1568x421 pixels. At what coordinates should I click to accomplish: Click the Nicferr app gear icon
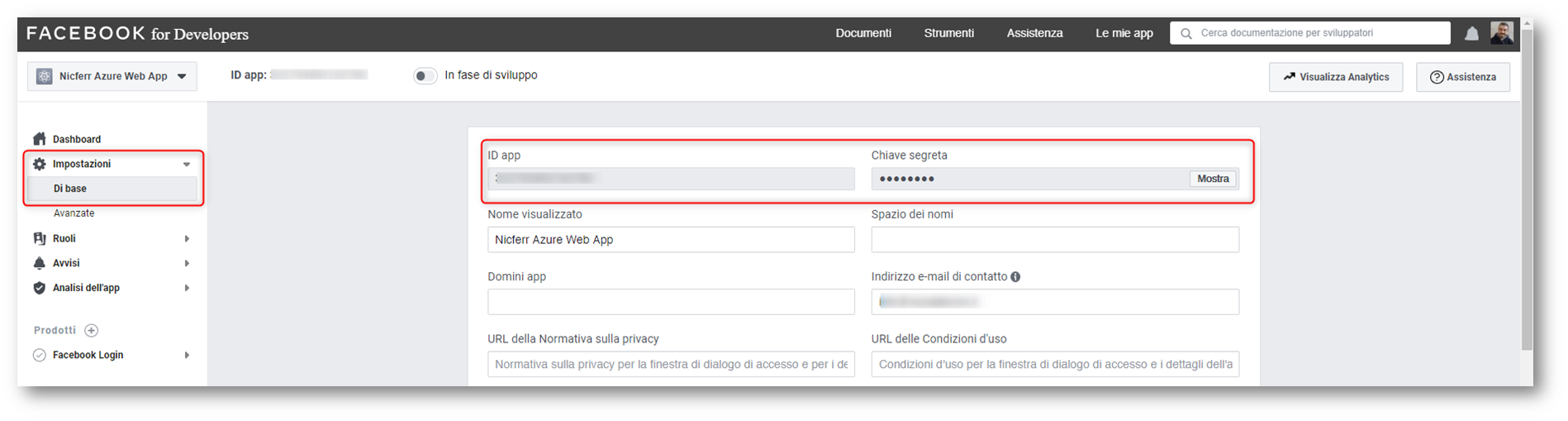(x=45, y=76)
